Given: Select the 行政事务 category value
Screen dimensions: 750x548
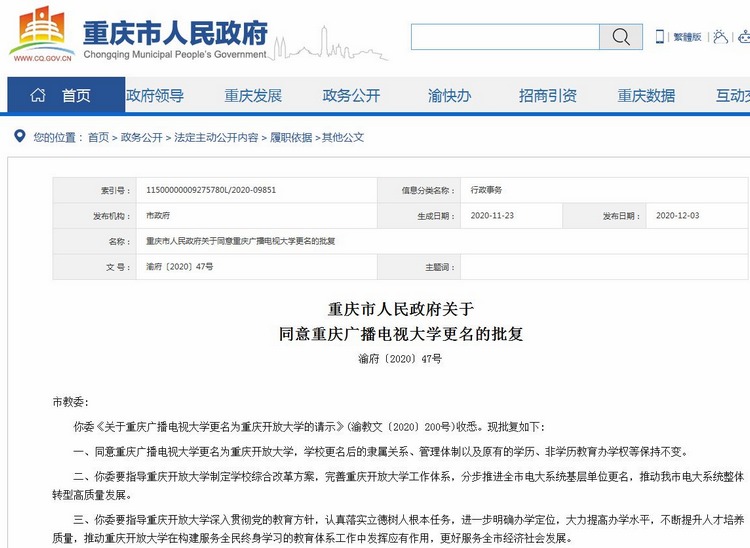Looking at the screenshot, I should tap(486, 190).
